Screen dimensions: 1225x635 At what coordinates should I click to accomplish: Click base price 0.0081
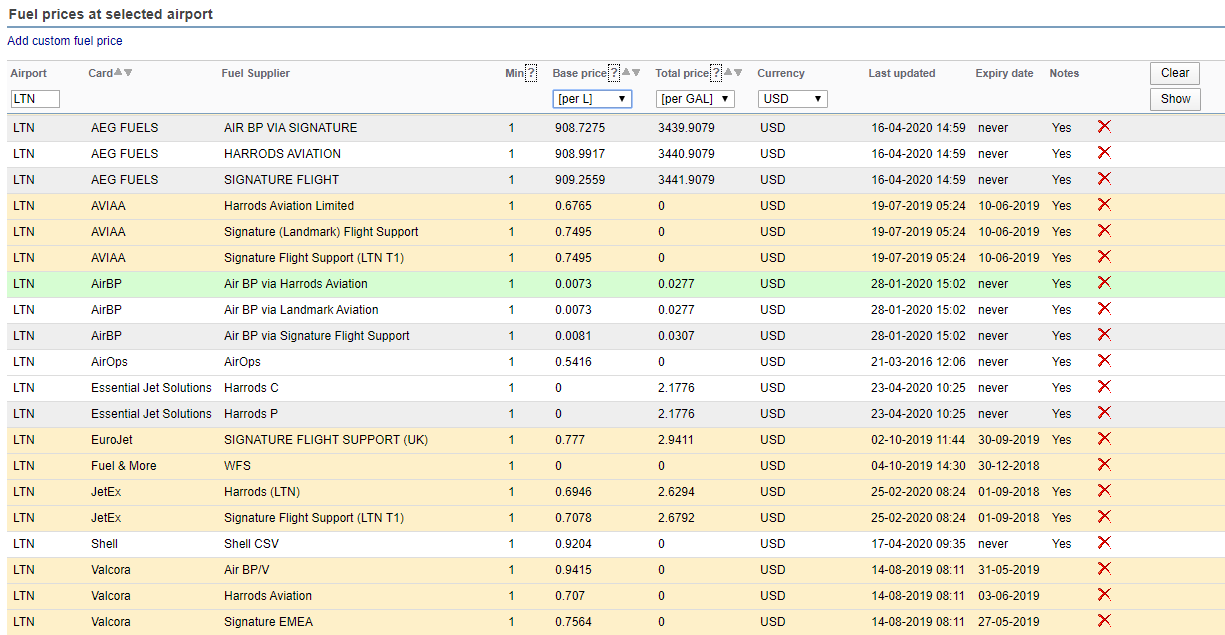point(574,335)
